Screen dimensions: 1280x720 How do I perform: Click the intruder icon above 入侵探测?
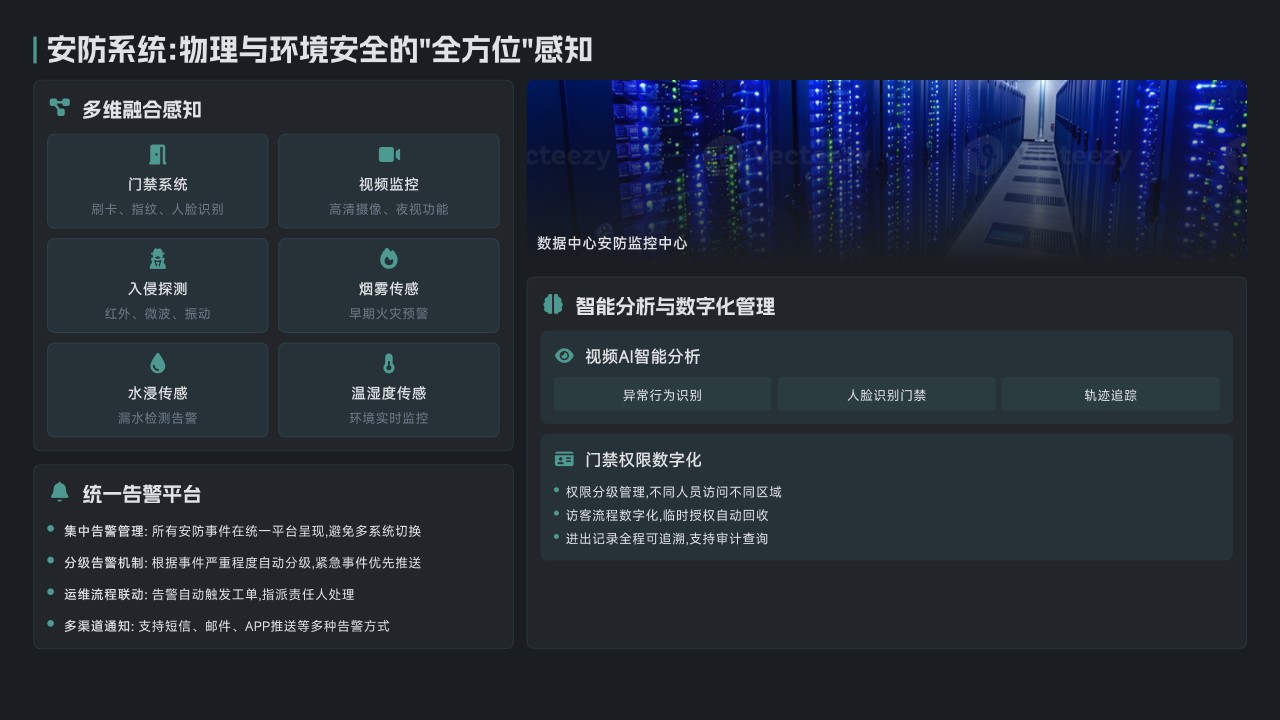(157, 258)
